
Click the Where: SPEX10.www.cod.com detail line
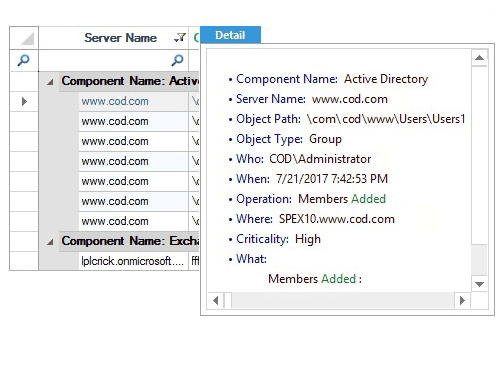tap(312, 219)
